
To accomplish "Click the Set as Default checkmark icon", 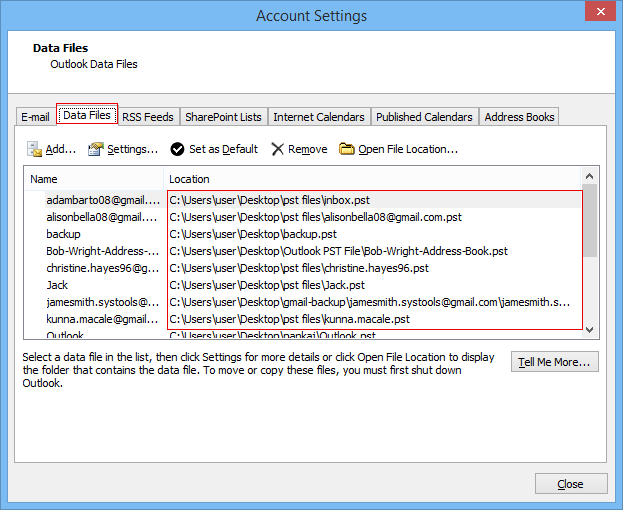I will pos(177,149).
